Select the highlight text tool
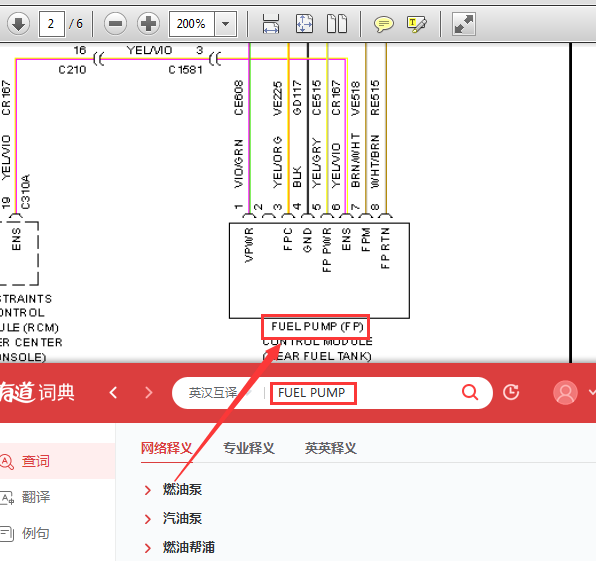596x561 pixels. (x=417, y=24)
